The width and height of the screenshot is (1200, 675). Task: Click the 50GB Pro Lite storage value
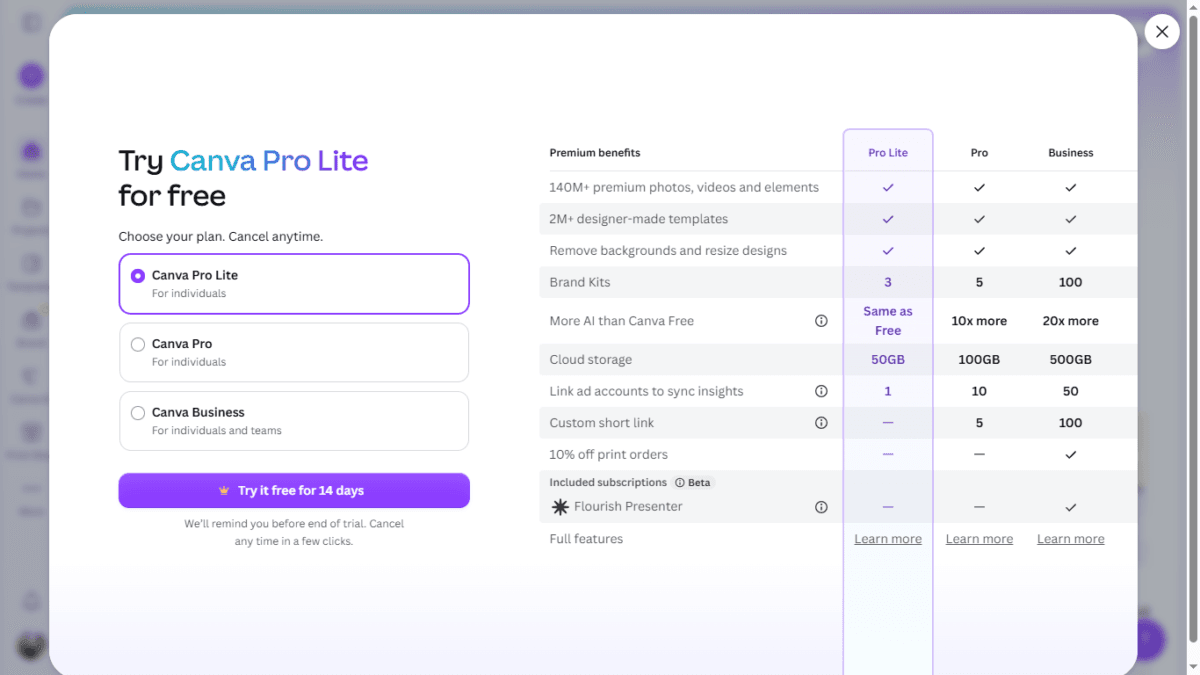tap(888, 360)
